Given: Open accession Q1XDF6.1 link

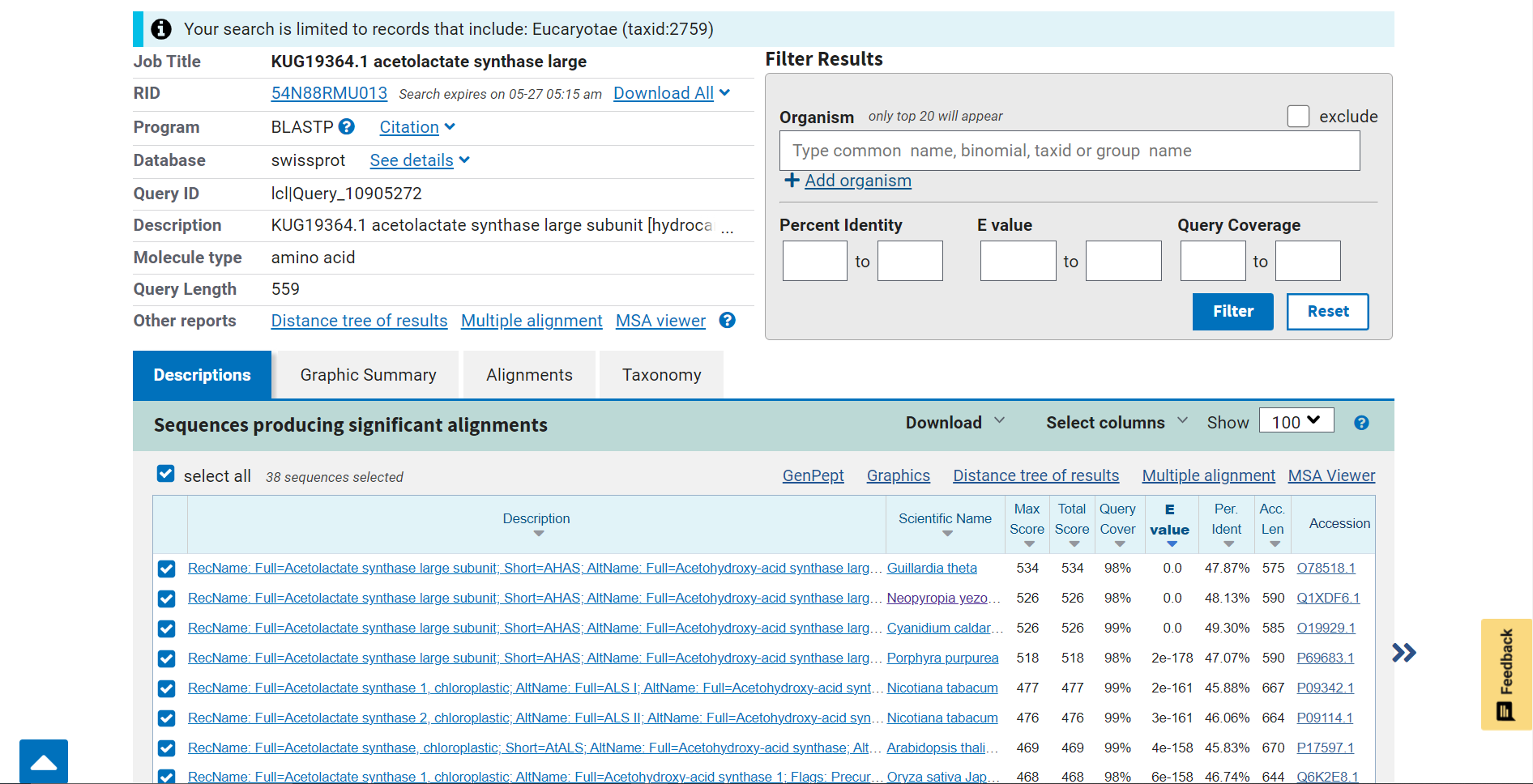Looking at the screenshot, I should (1328, 599).
